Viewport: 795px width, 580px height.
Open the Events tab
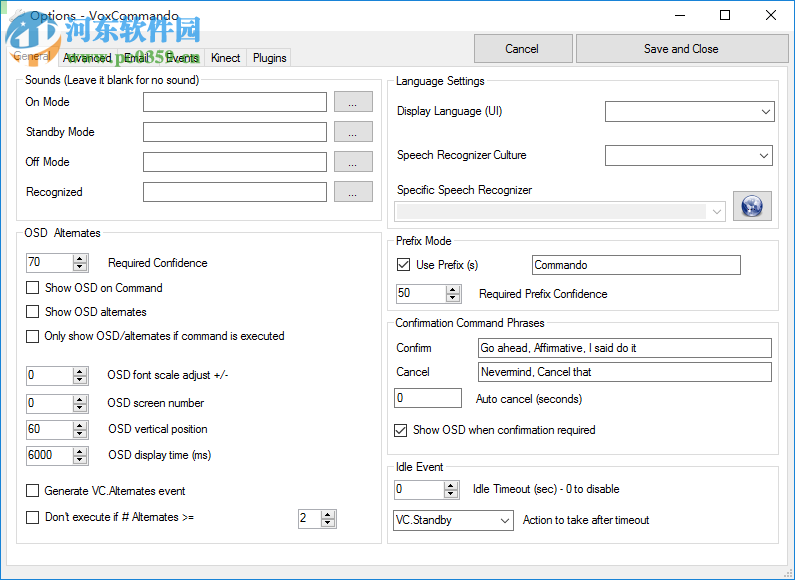click(x=182, y=58)
